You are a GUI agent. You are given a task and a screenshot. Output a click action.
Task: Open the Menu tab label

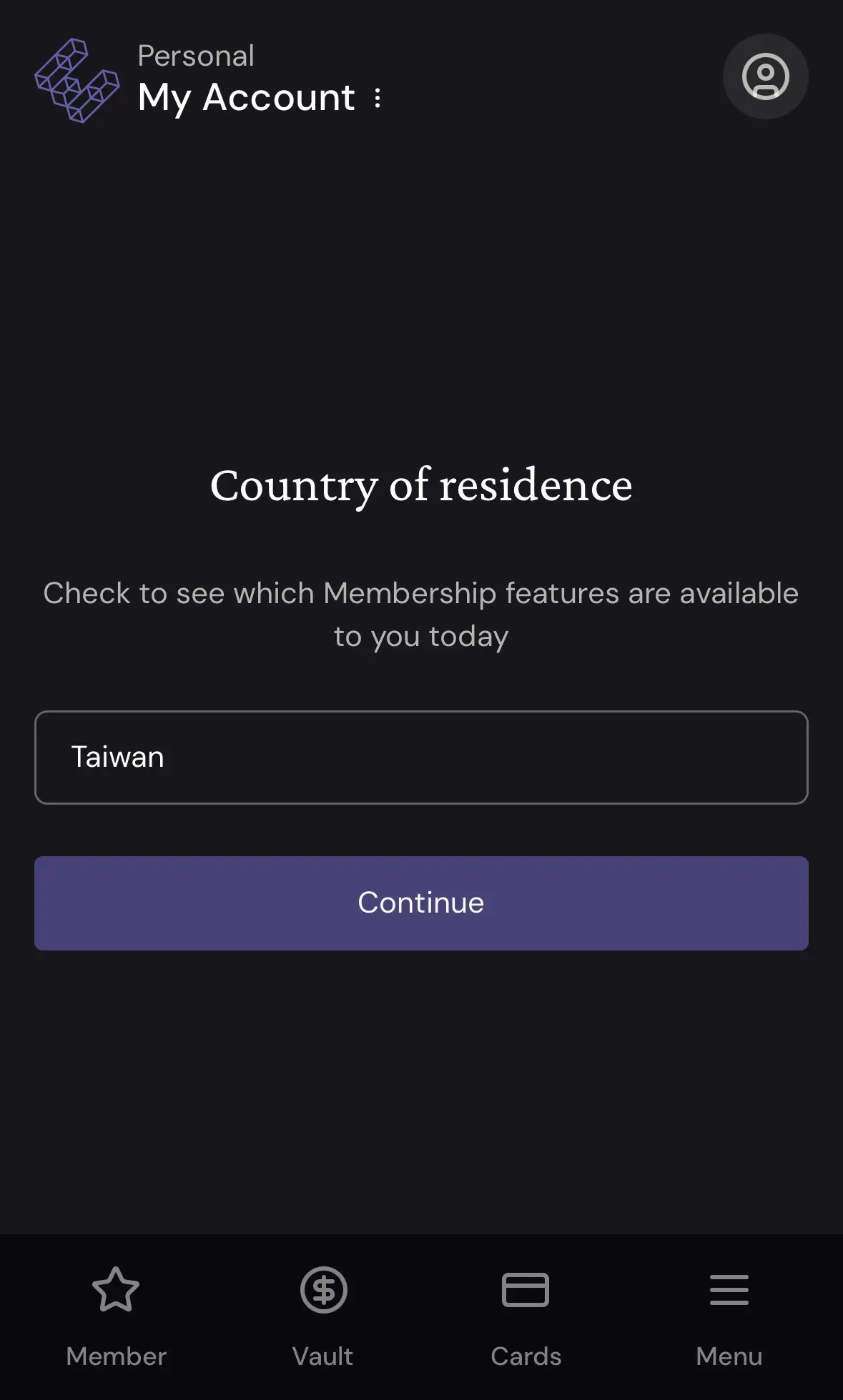point(729,1356)
